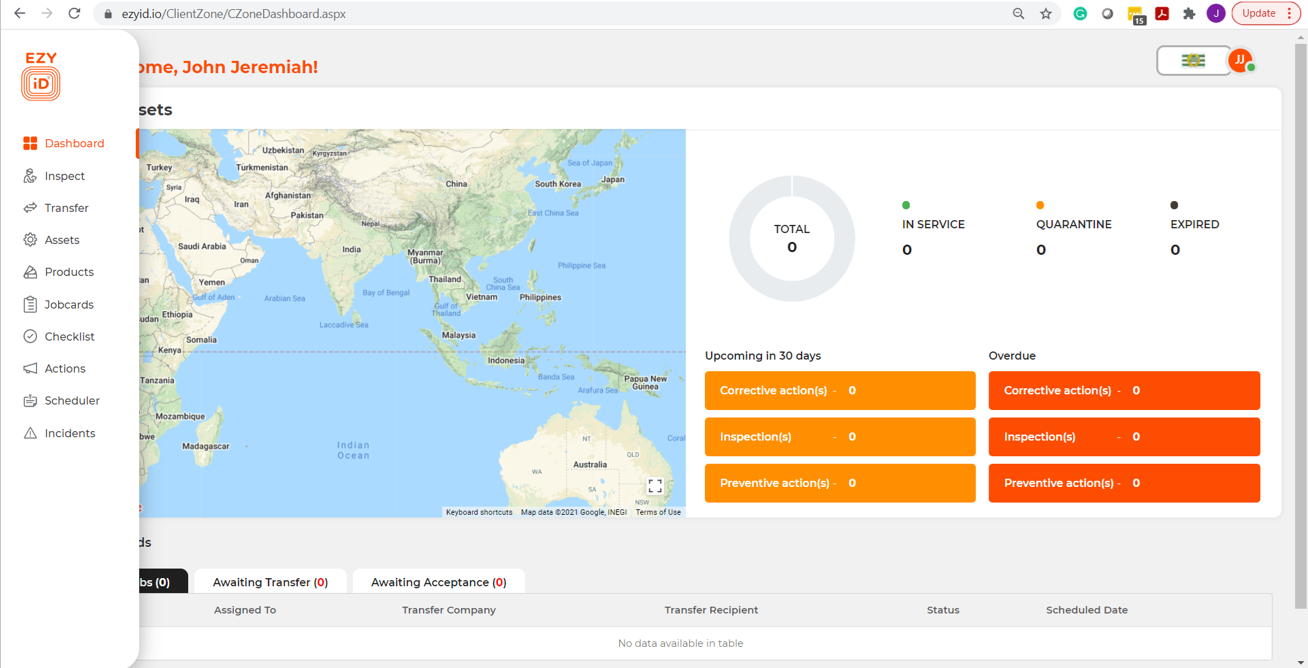Toggle the map fullscreen control

point(655,485)
